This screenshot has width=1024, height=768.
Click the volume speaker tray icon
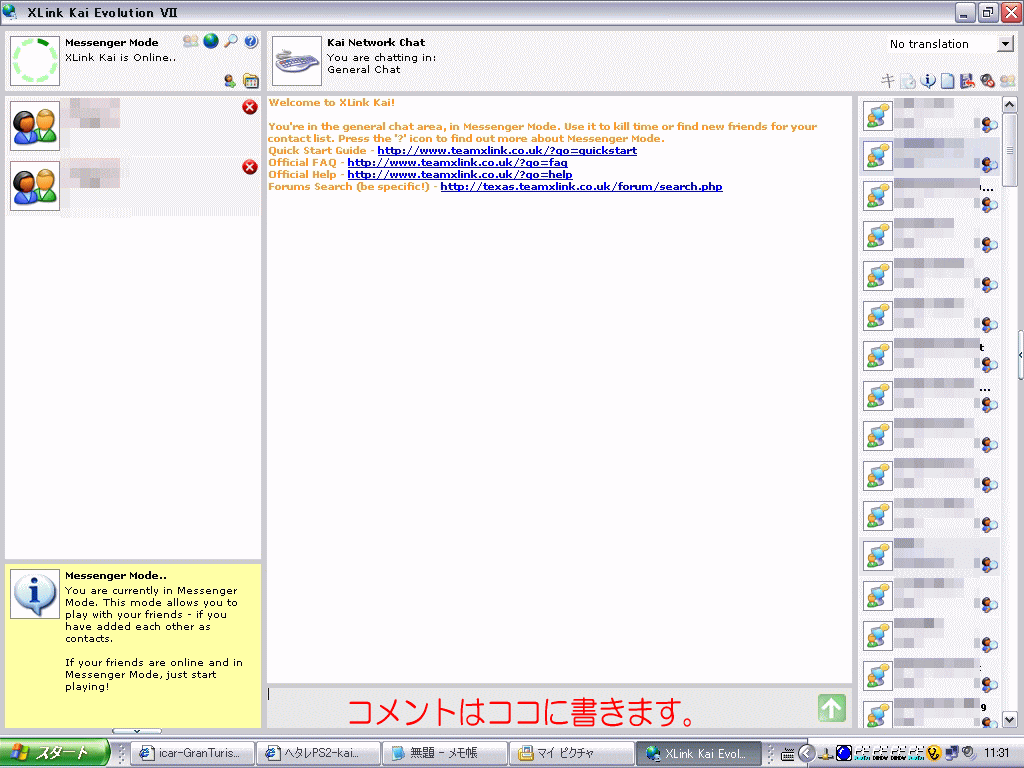point(968,753)
